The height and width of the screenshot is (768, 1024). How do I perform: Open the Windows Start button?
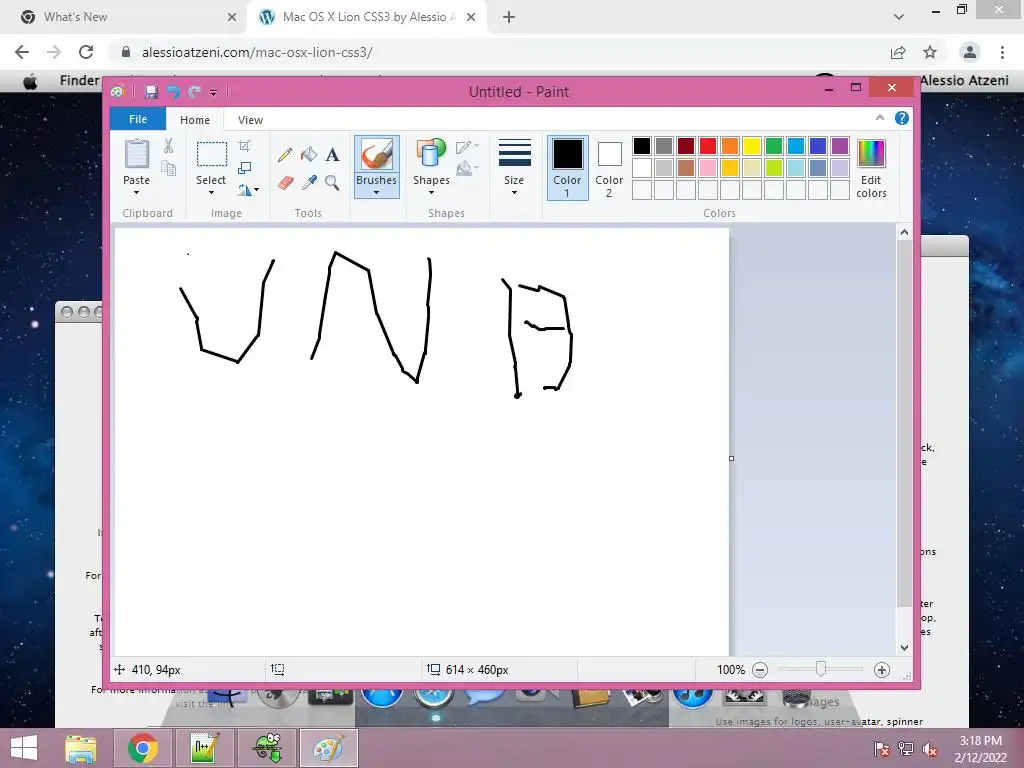(24, 748)
